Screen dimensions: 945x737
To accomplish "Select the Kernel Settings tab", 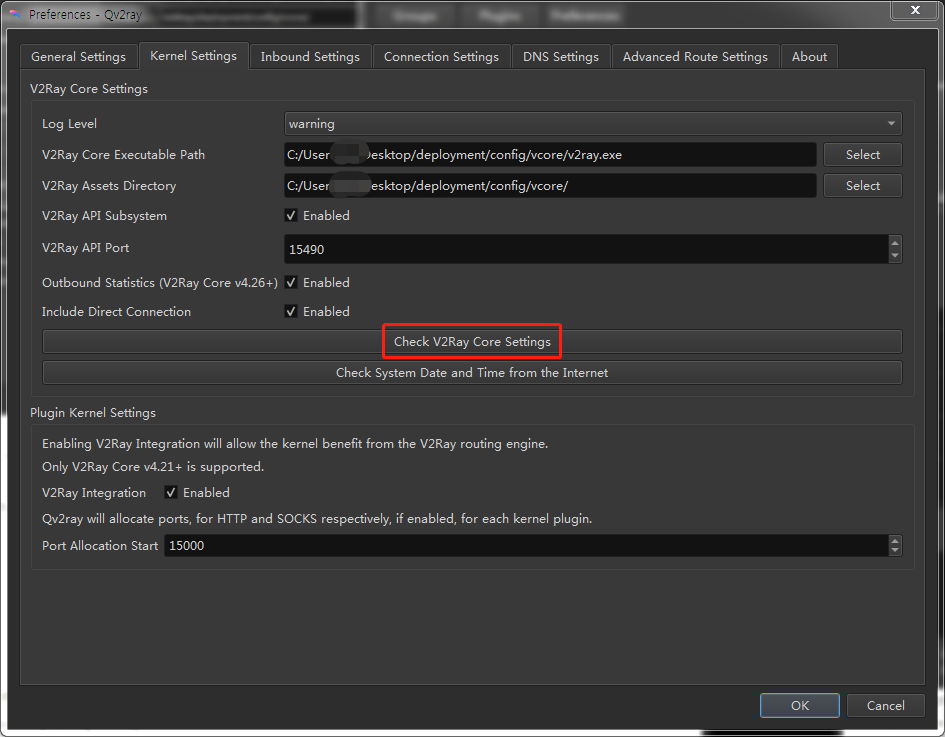I will (x=193, y=55).
